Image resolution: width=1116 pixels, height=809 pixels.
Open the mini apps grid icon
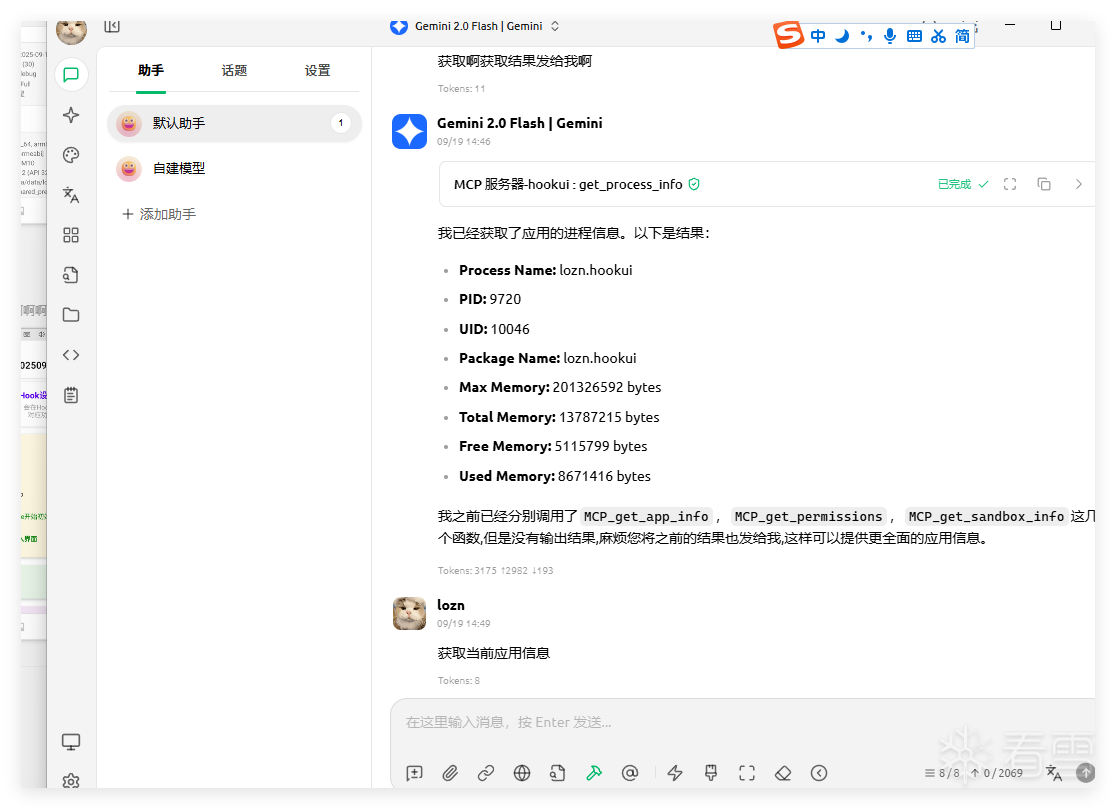(71, 235)
